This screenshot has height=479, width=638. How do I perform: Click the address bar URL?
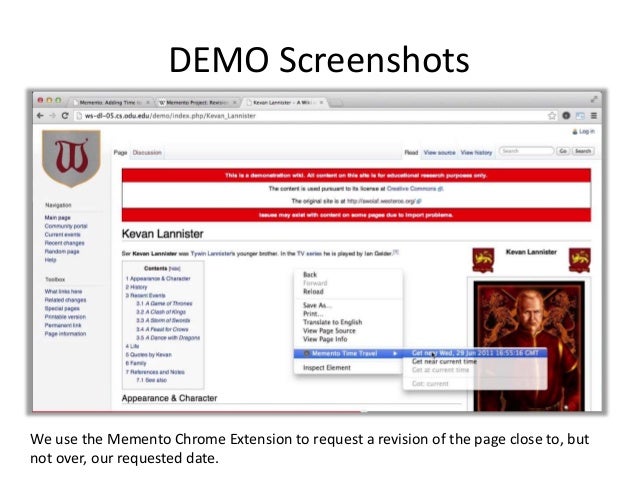(x=170, y=116)
